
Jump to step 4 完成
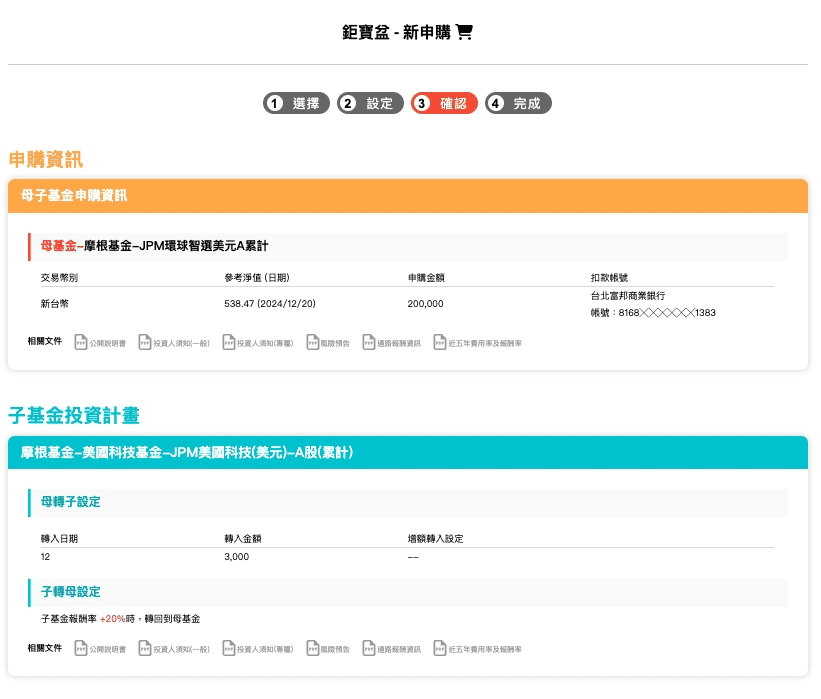[x=518, y=103]
